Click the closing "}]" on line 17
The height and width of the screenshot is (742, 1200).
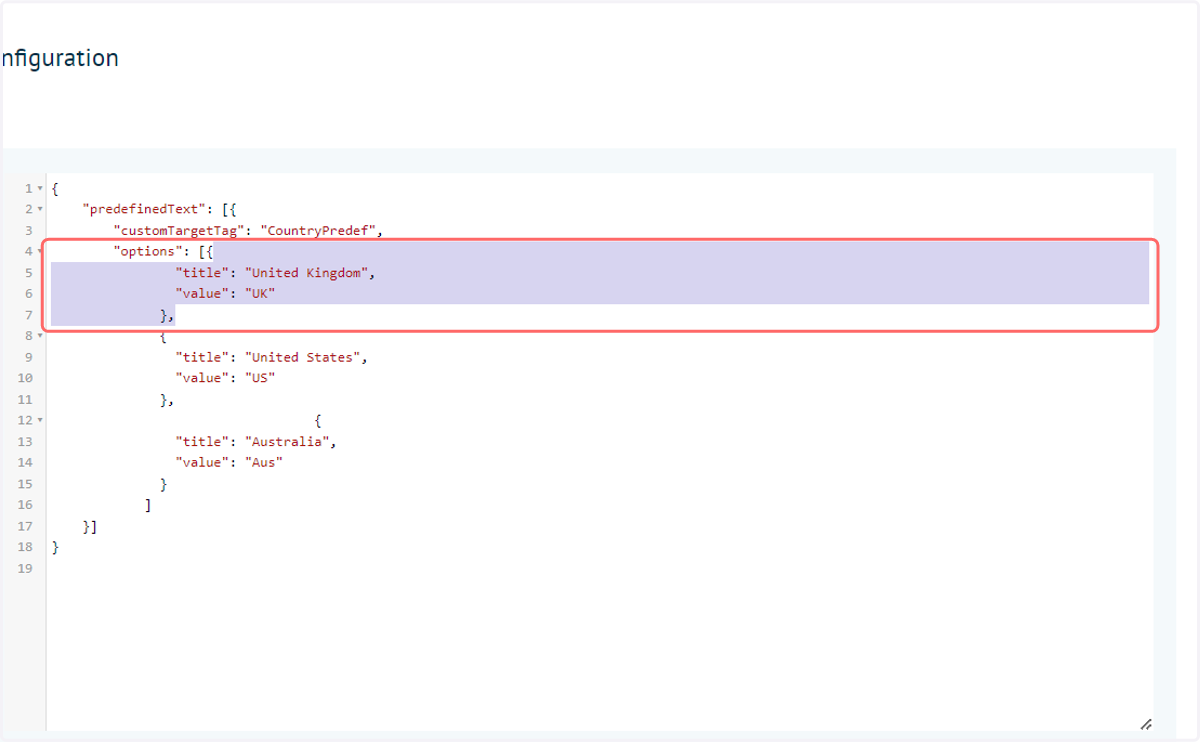coord(90,526)
